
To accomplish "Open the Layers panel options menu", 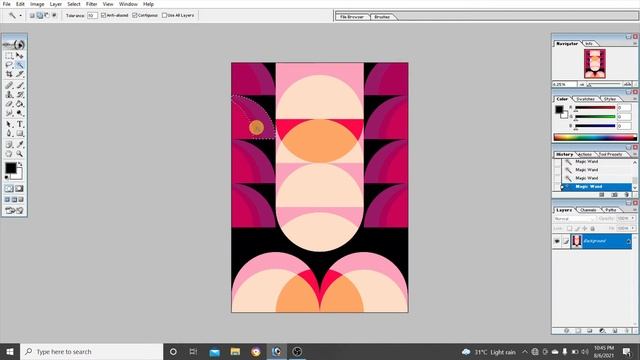I will [x=635, y=210].
